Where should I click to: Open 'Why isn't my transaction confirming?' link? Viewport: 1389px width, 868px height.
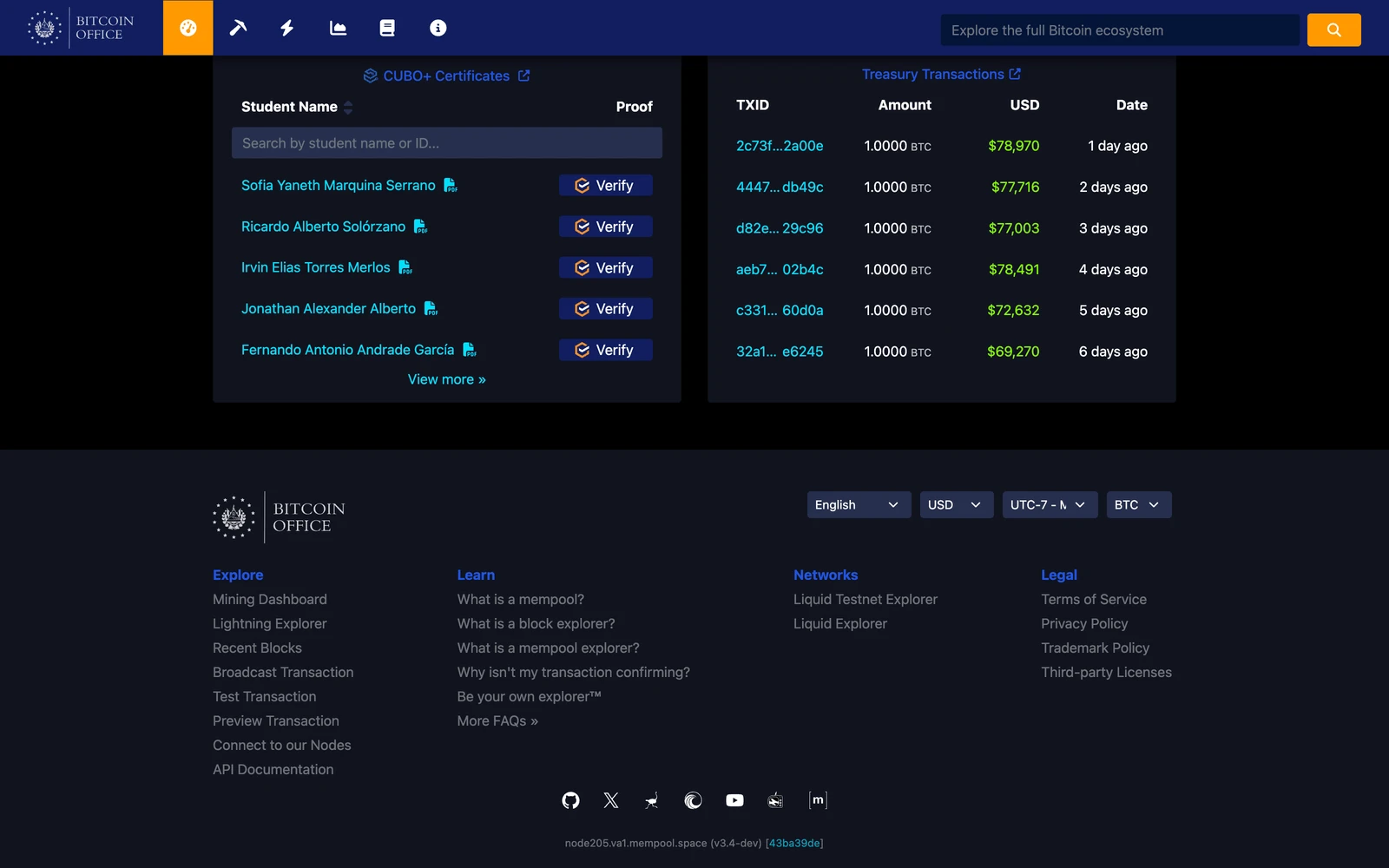(x=574, y=672)
